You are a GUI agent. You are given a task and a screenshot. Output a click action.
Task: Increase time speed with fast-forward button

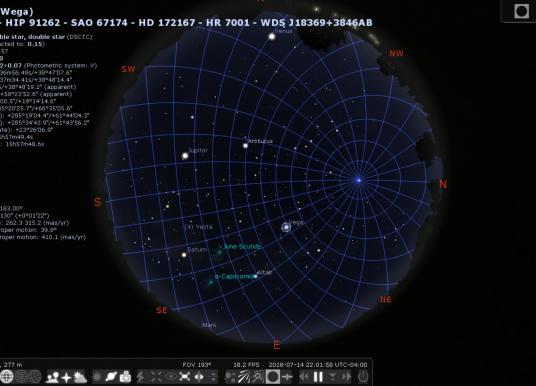tap(347, 377)
